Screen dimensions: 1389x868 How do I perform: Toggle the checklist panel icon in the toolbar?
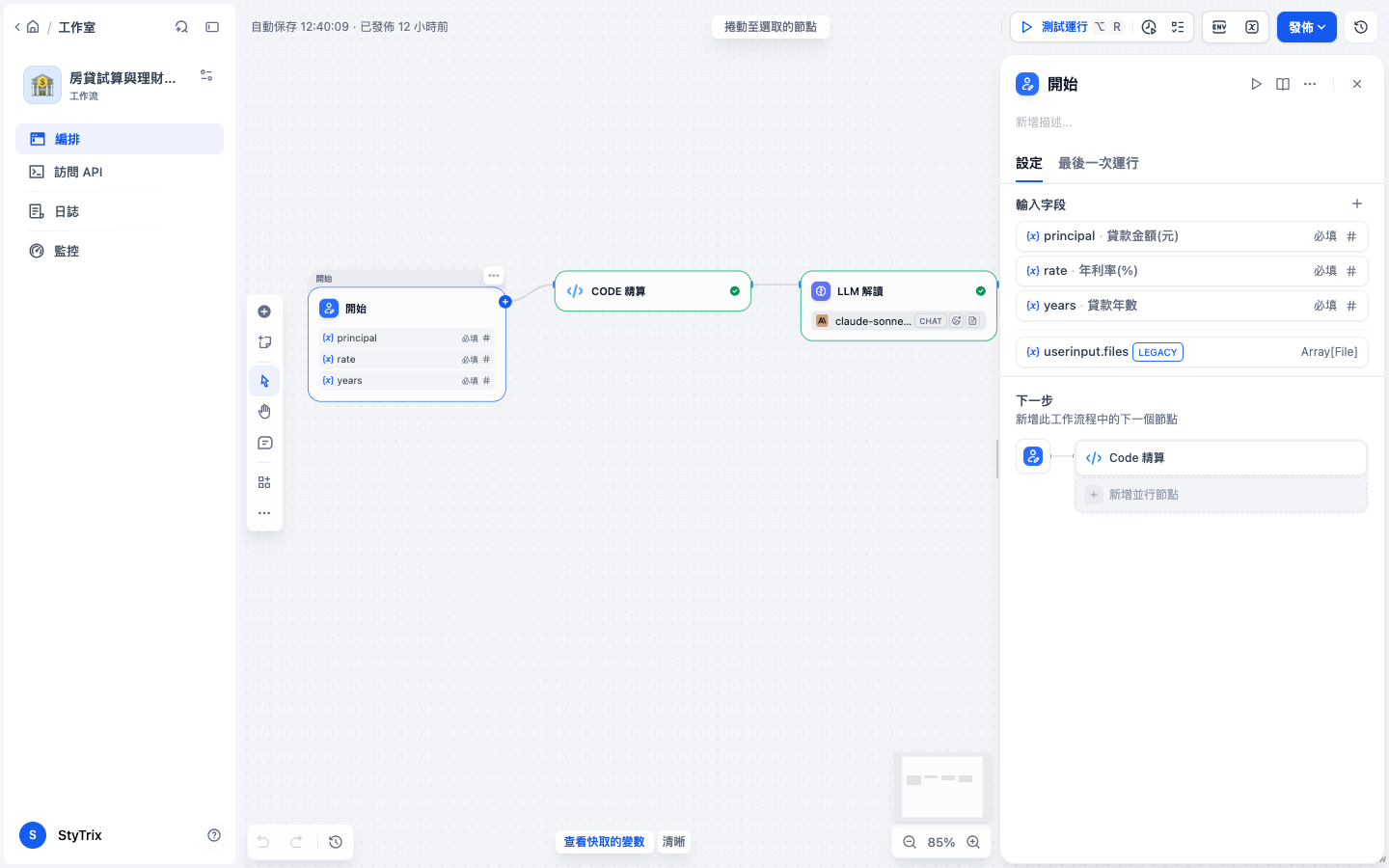tap(1178, 27)
